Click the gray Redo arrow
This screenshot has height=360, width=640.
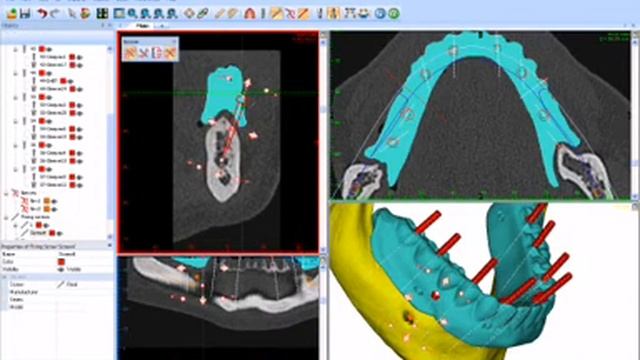coord(54,13)
